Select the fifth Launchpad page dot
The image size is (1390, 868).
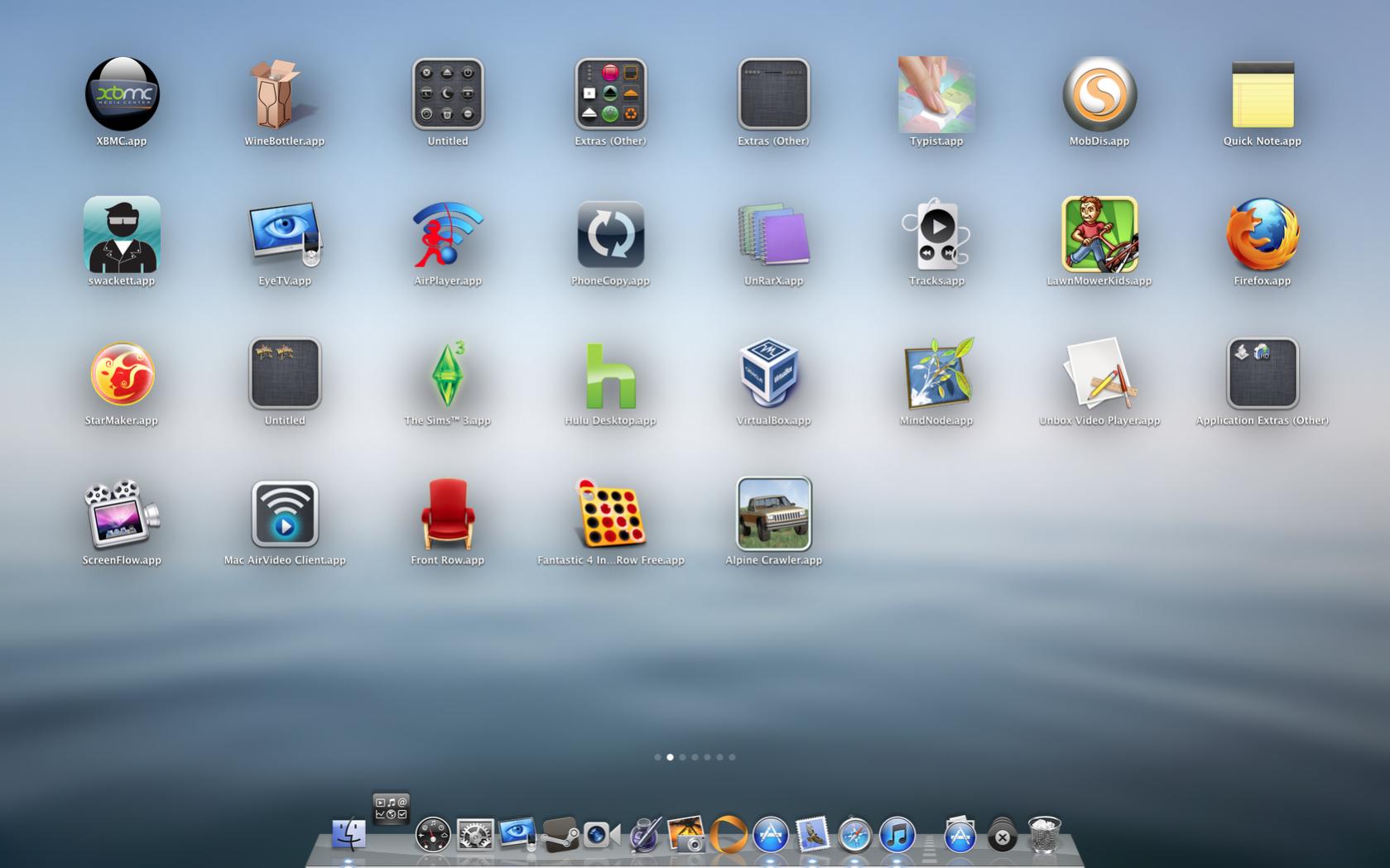(x=707, y=757)
